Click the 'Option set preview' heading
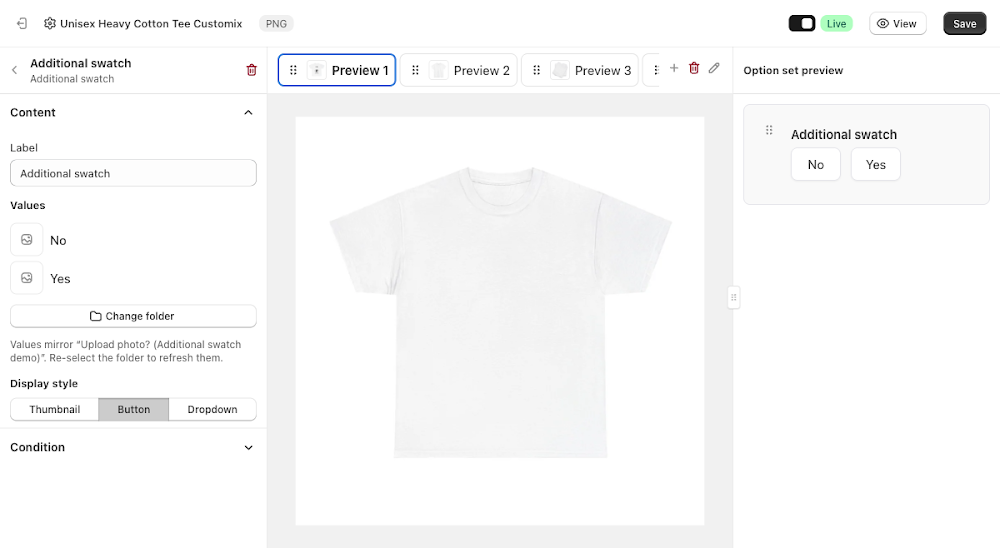1000x548 pixels. point(793,70)
